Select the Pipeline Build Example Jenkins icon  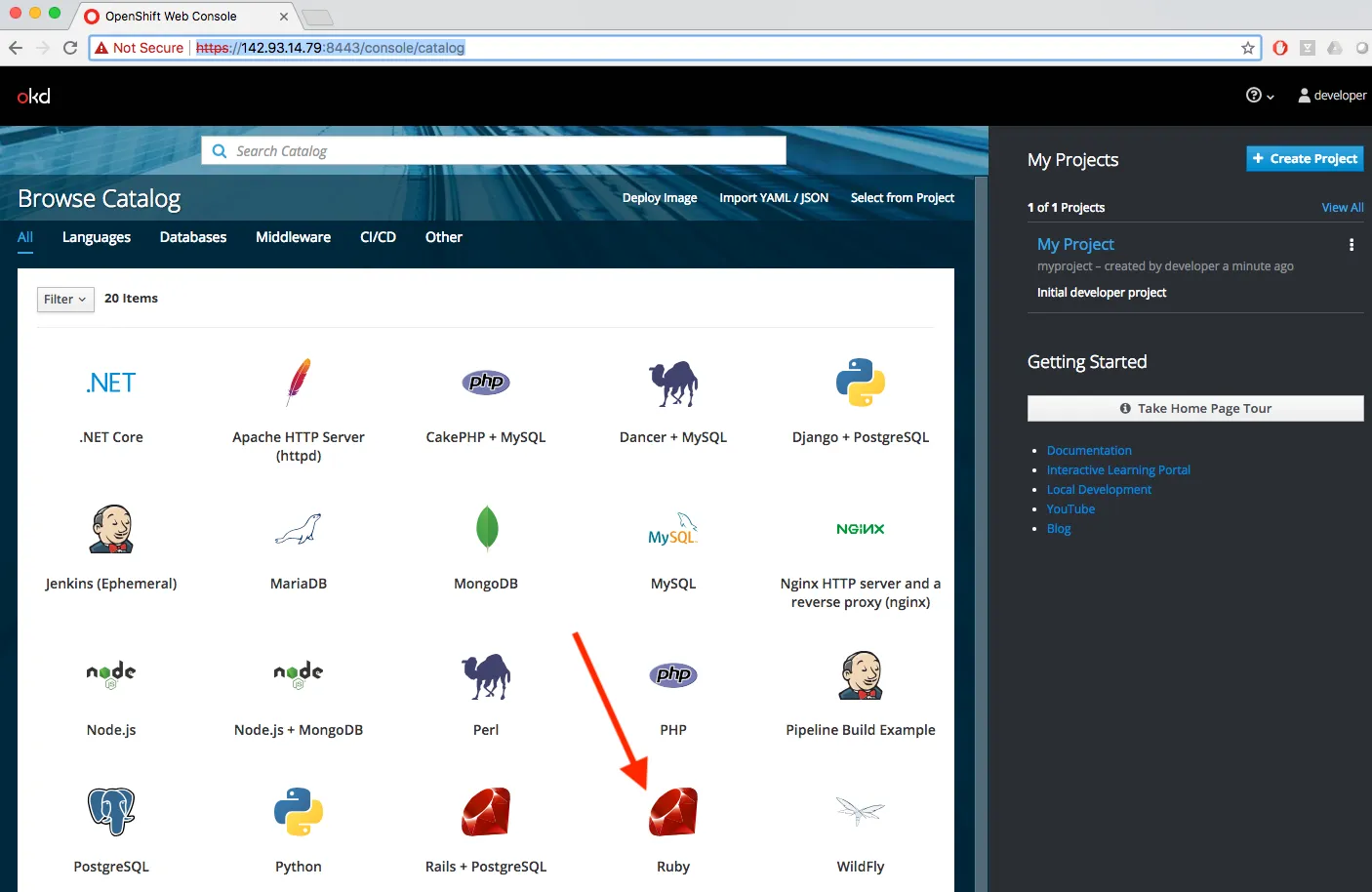(861, 675)
